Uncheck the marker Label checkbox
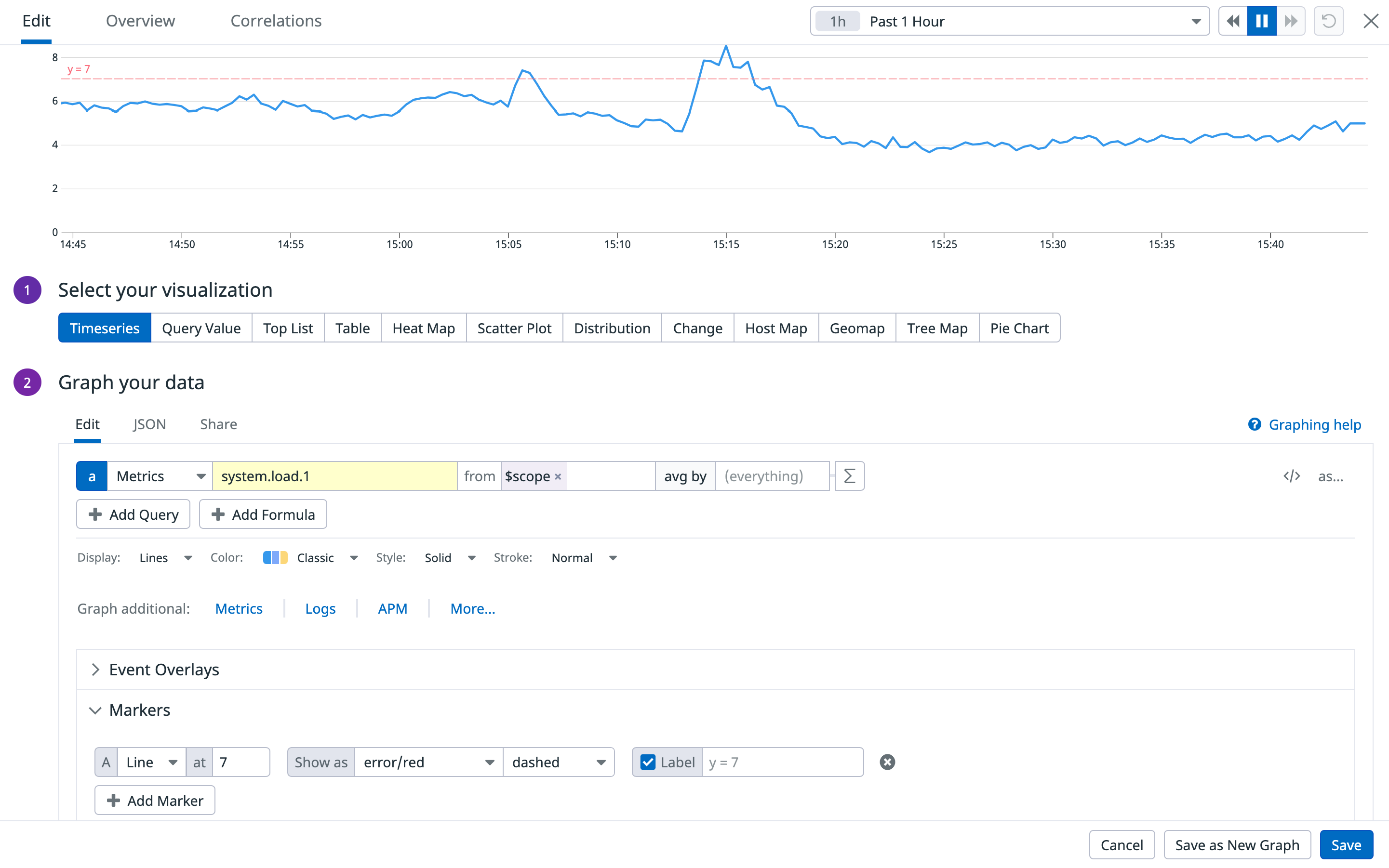1389x868 pixels. point(648,762)
